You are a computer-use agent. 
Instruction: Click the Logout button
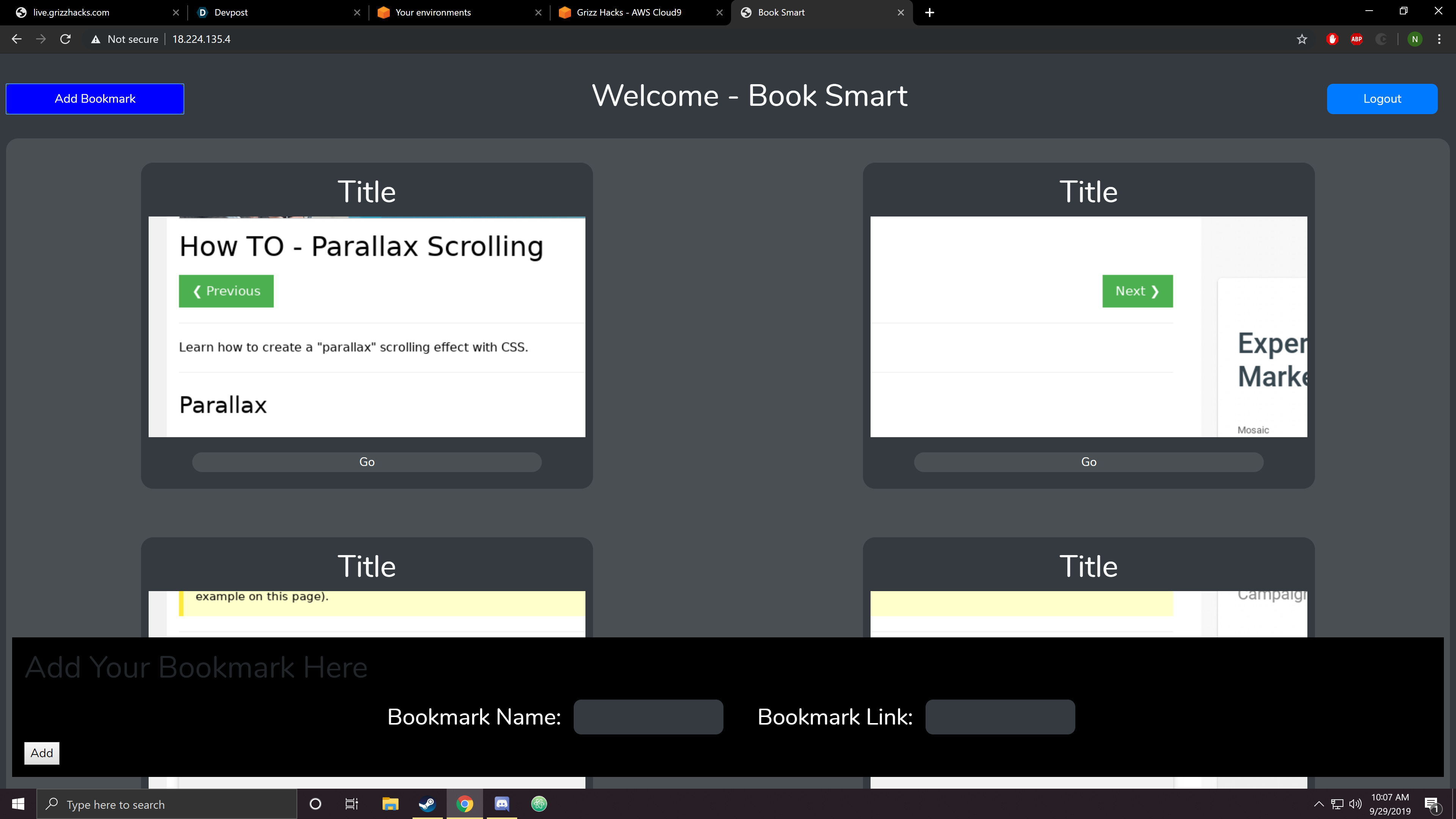pyautogui.click(x=1382, y=99)
